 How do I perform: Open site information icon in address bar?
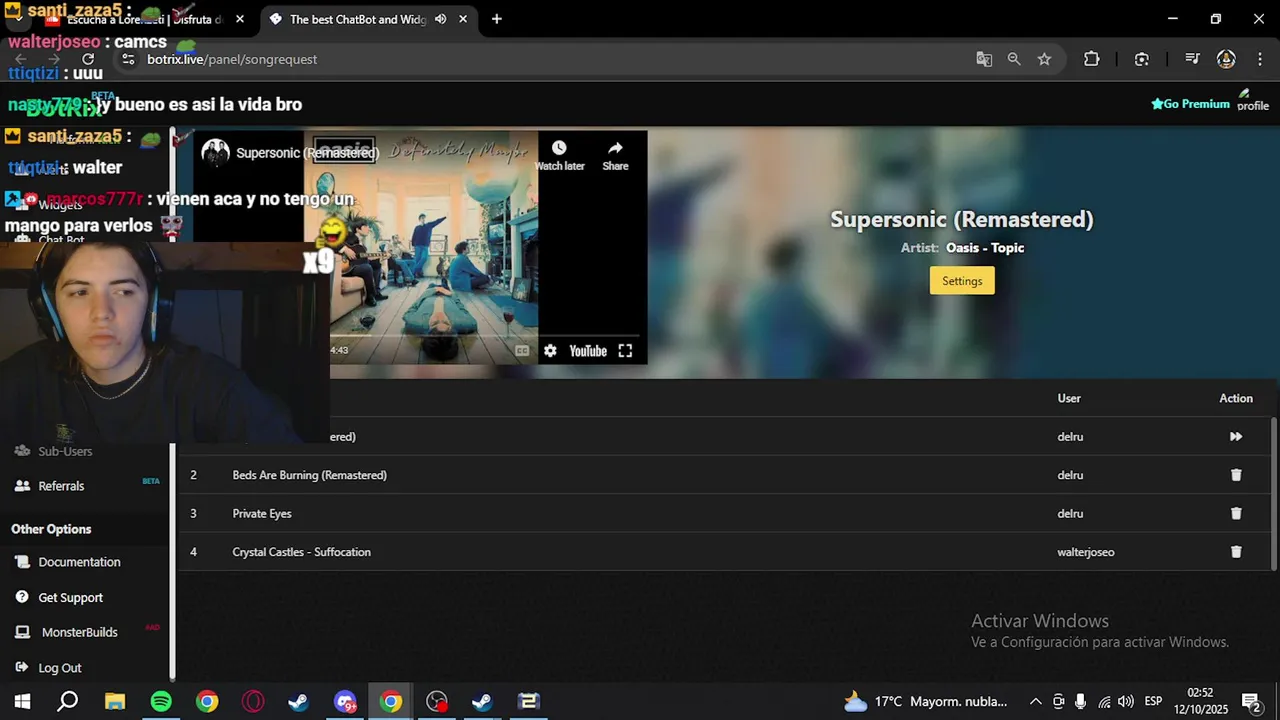[x=128, y=59]
